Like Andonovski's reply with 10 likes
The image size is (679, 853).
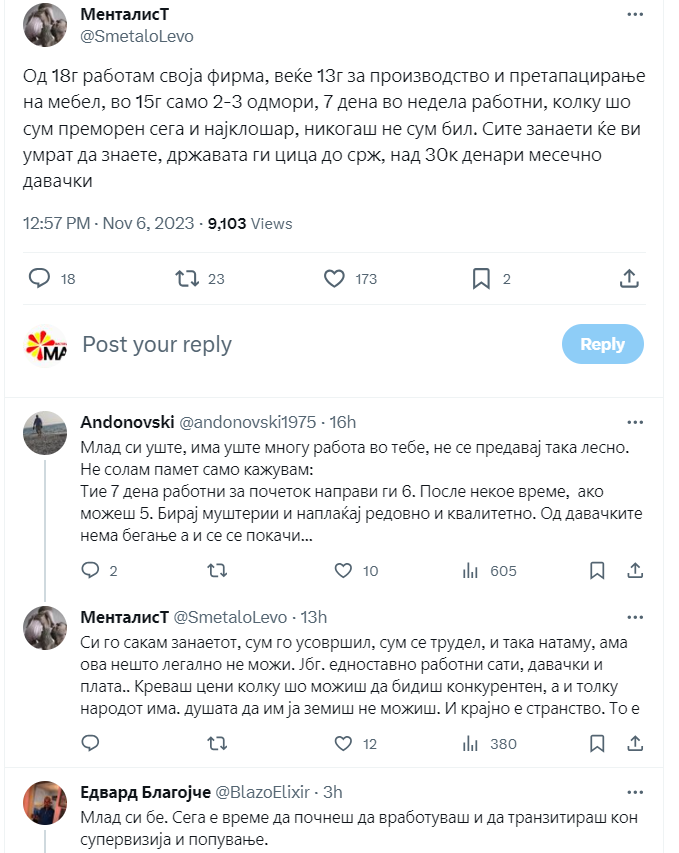[343, 571]
